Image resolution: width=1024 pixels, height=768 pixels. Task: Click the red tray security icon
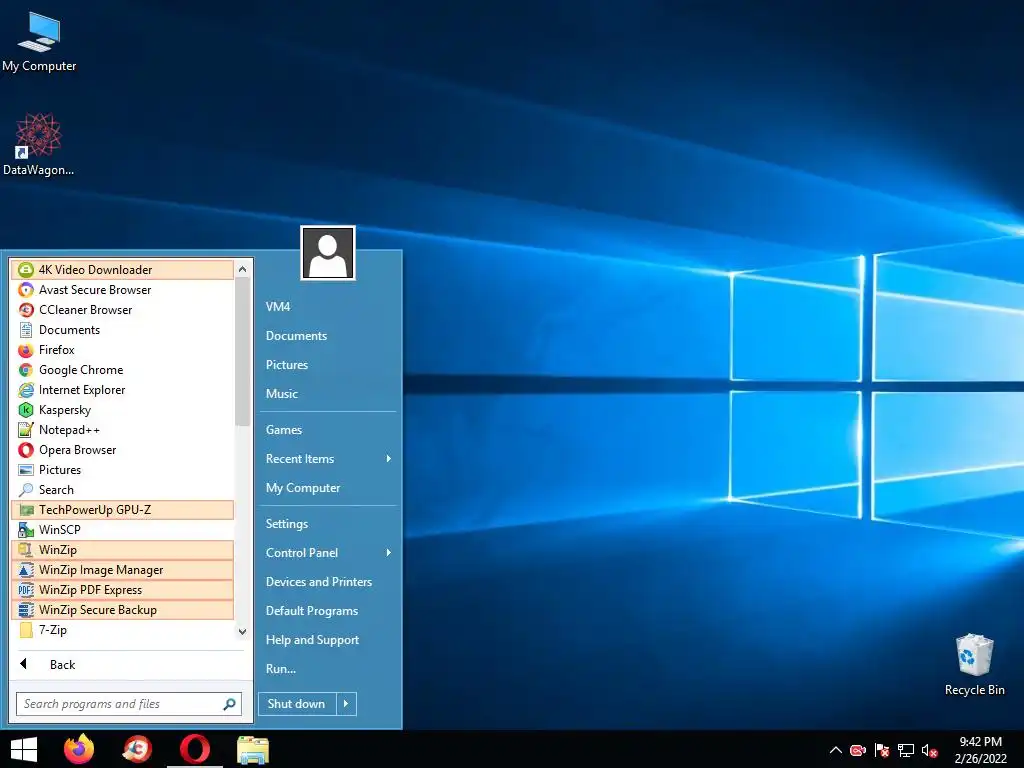pos(858,750)
